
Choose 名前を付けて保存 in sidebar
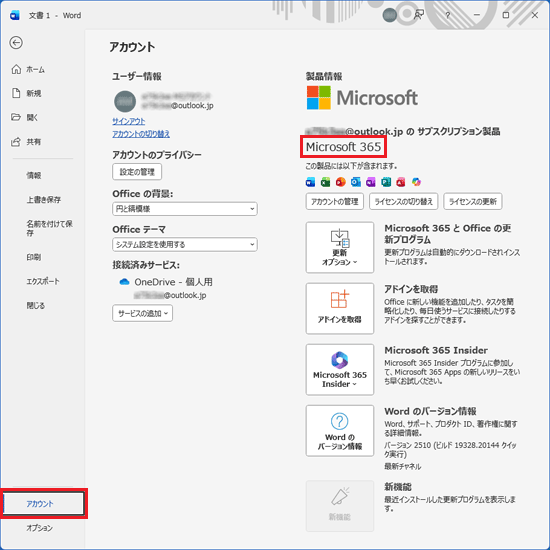coord(49,228)
